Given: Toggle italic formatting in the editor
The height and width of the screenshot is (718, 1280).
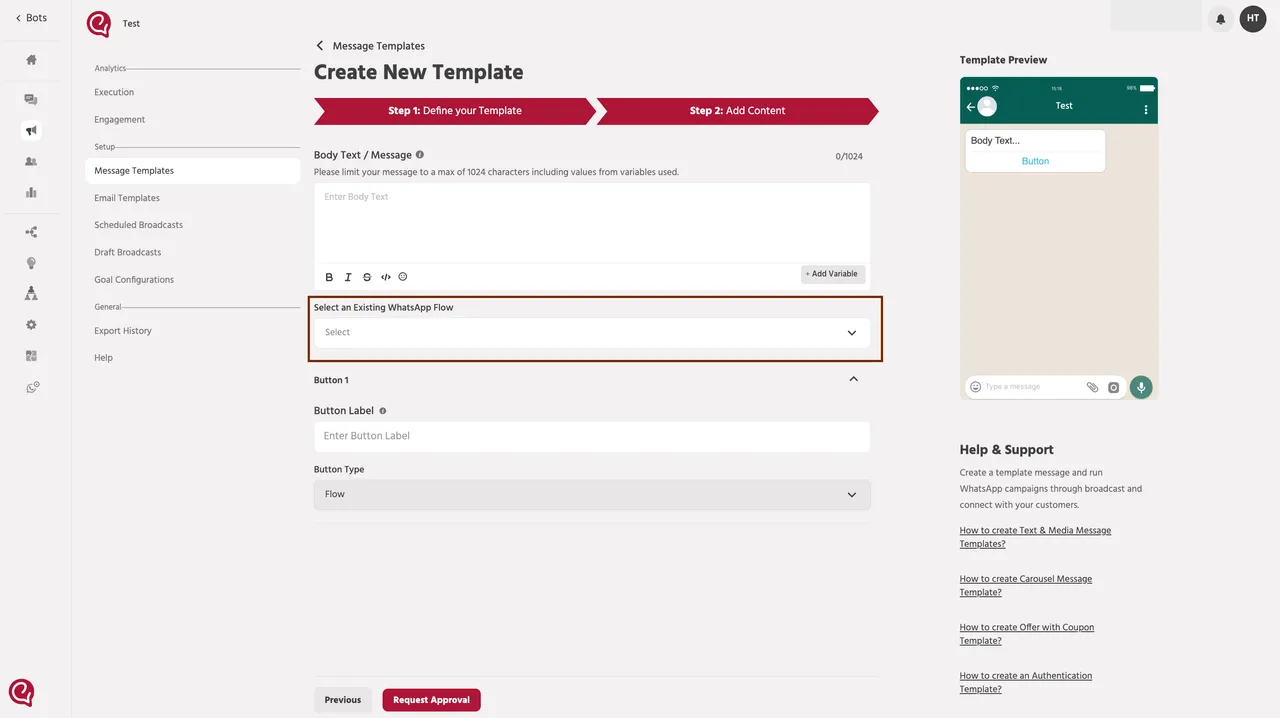Looking at the screenshot, I should click(347, 277).
